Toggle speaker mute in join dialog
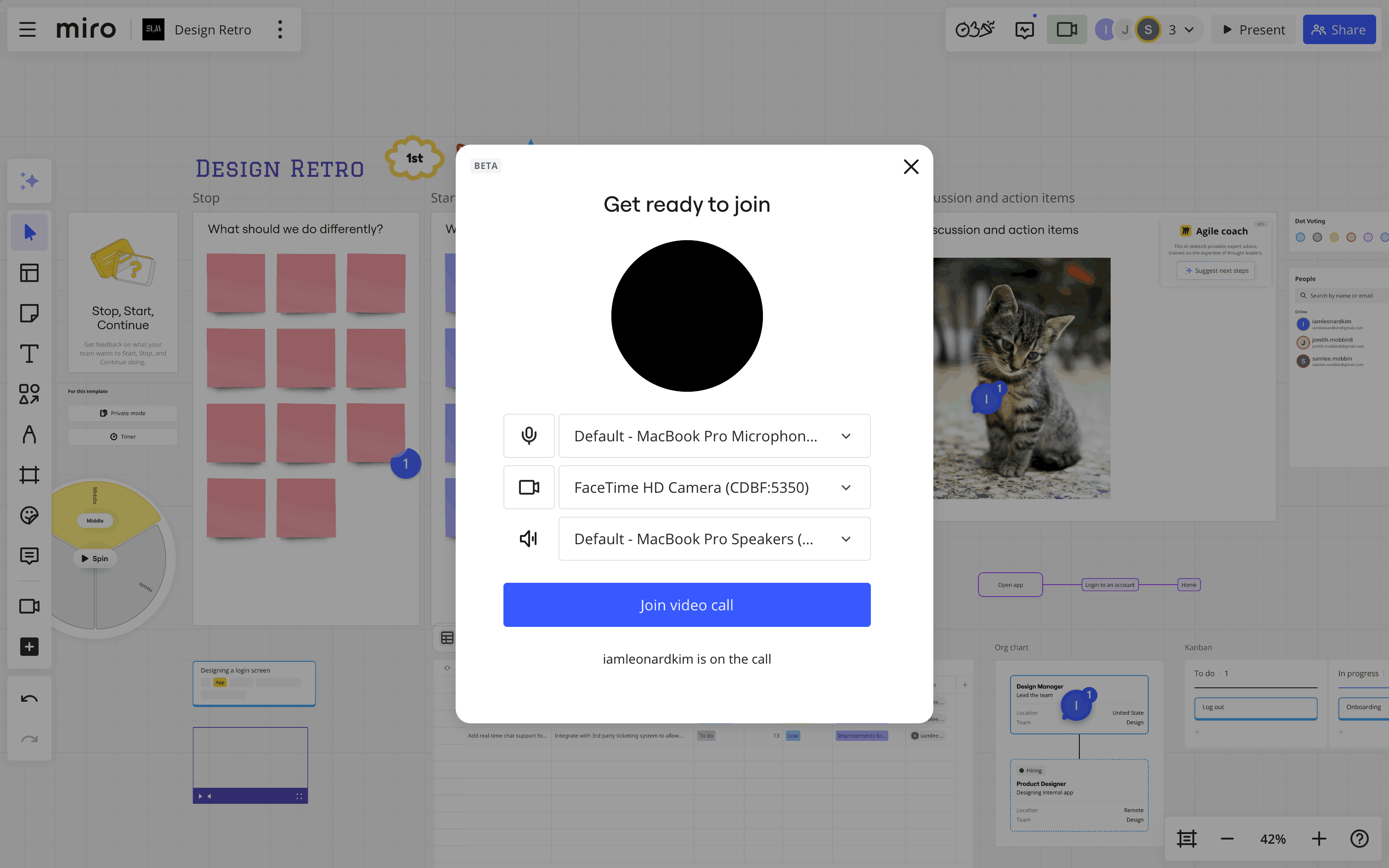 pos(529,538)
